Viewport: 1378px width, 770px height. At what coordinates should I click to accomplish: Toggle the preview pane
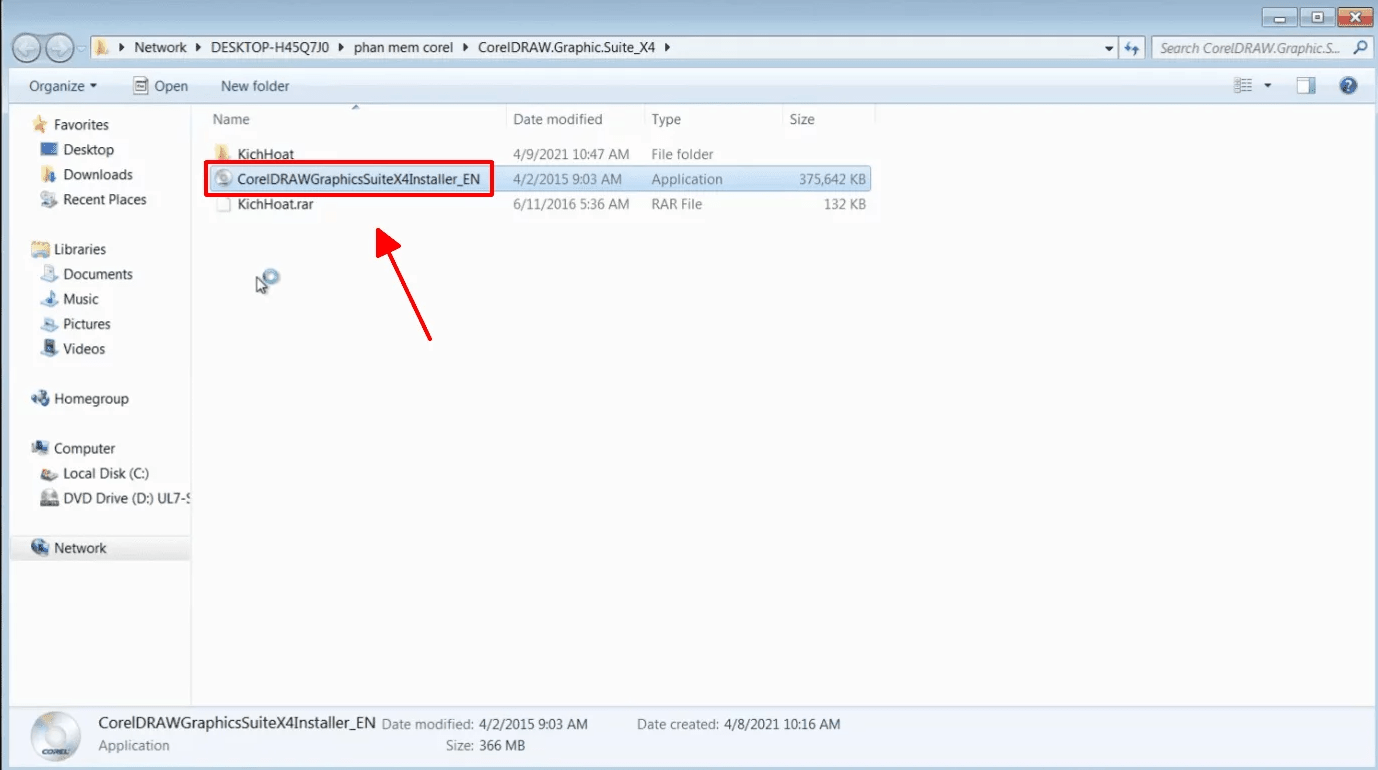coord(1306,86)
